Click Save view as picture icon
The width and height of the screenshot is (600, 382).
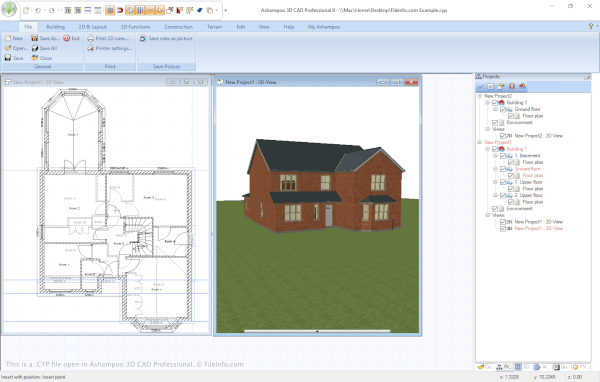143,38
